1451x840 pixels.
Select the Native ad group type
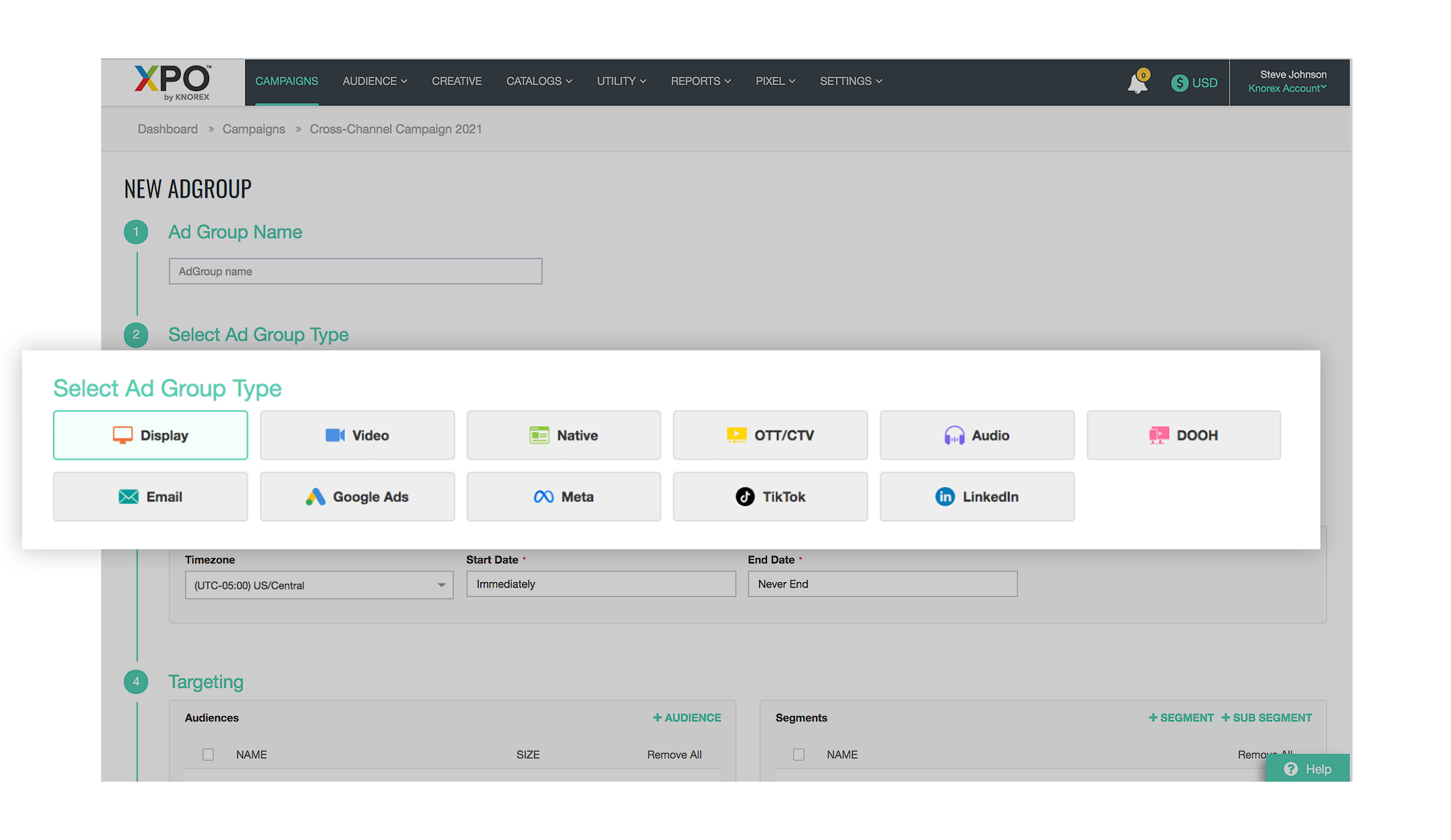tap(564, 435)
